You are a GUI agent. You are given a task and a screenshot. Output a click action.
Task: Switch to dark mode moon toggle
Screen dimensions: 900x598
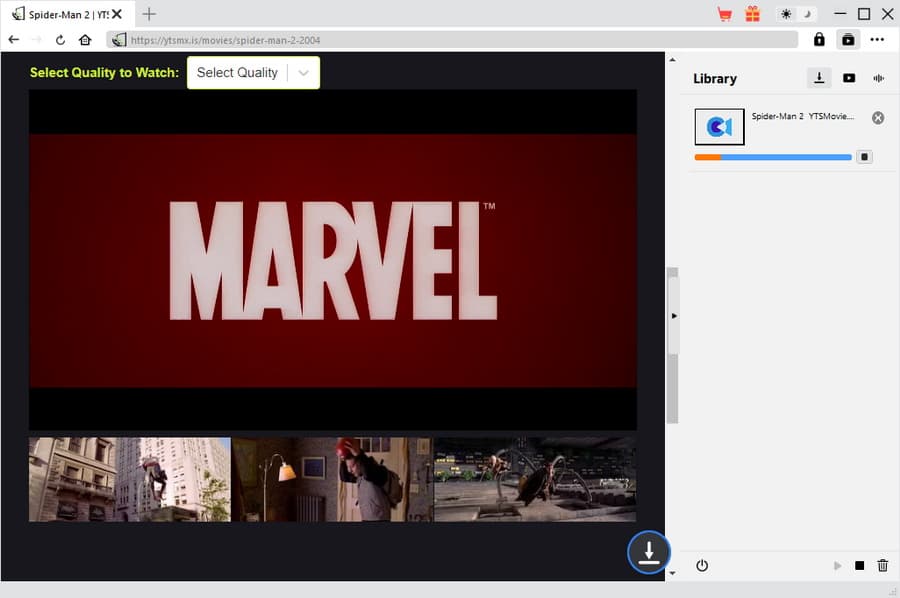click(x=806, y=14)
